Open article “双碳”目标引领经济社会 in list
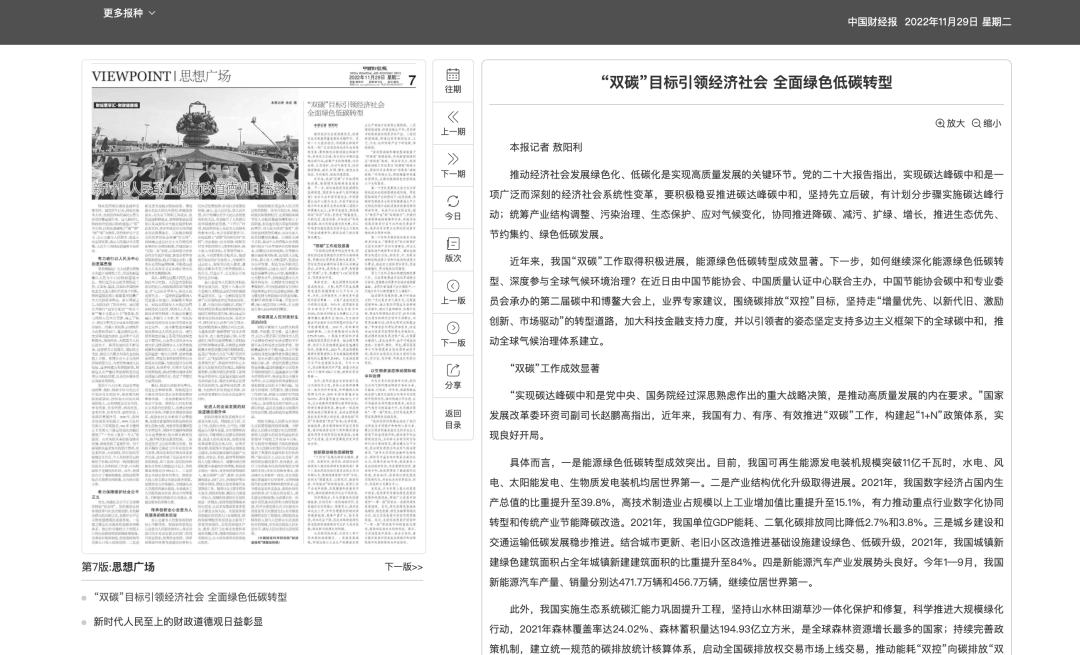 pos(190,597)
